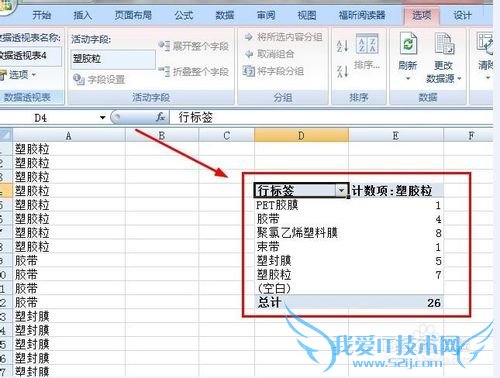
Task: Open the 设计 tab
Action: pyautogui.click(x=462, y=15)
